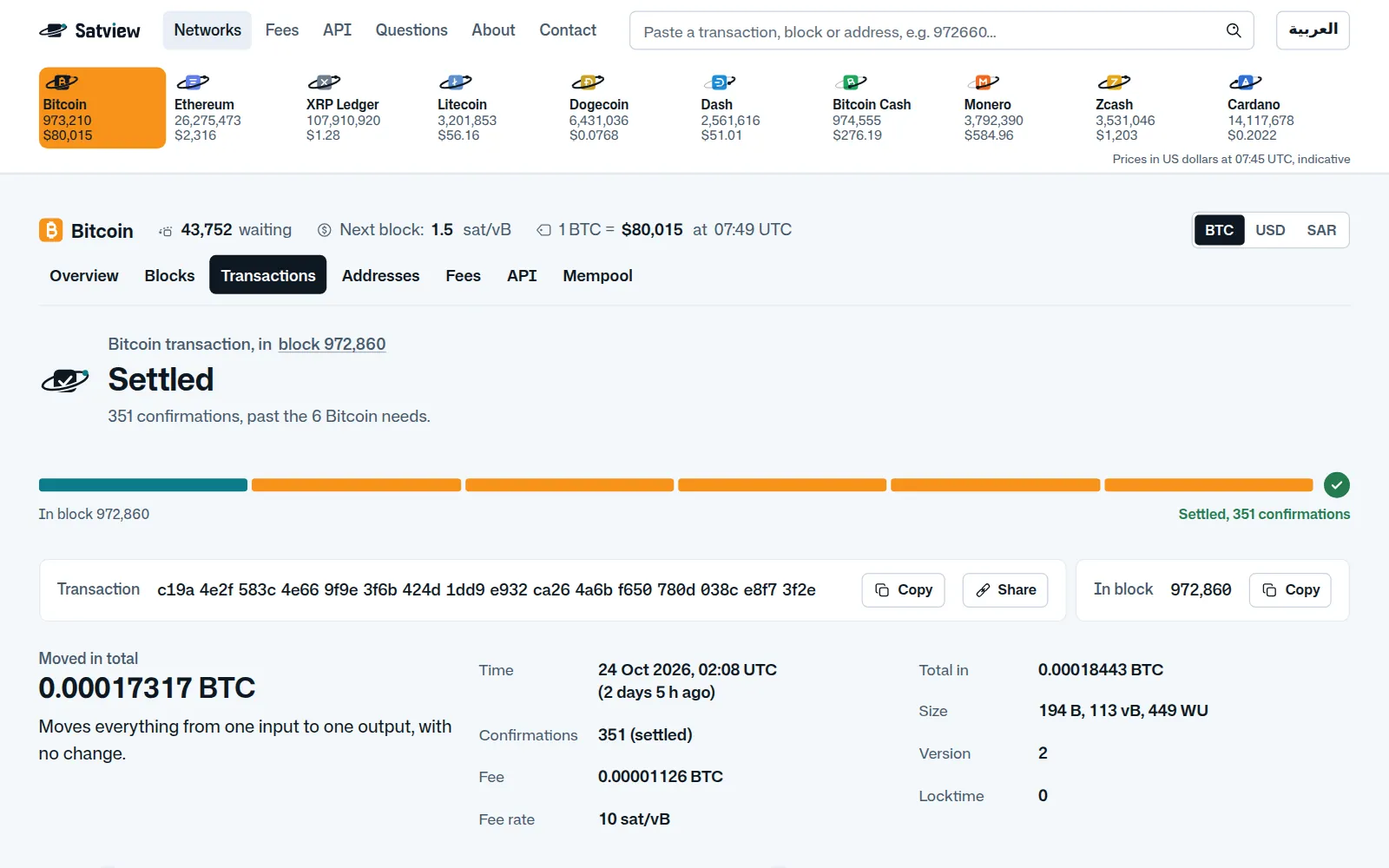Share this transaction
Image resolution: width=1389 pixels, height=868 pixels.
tap(1005, 590)
